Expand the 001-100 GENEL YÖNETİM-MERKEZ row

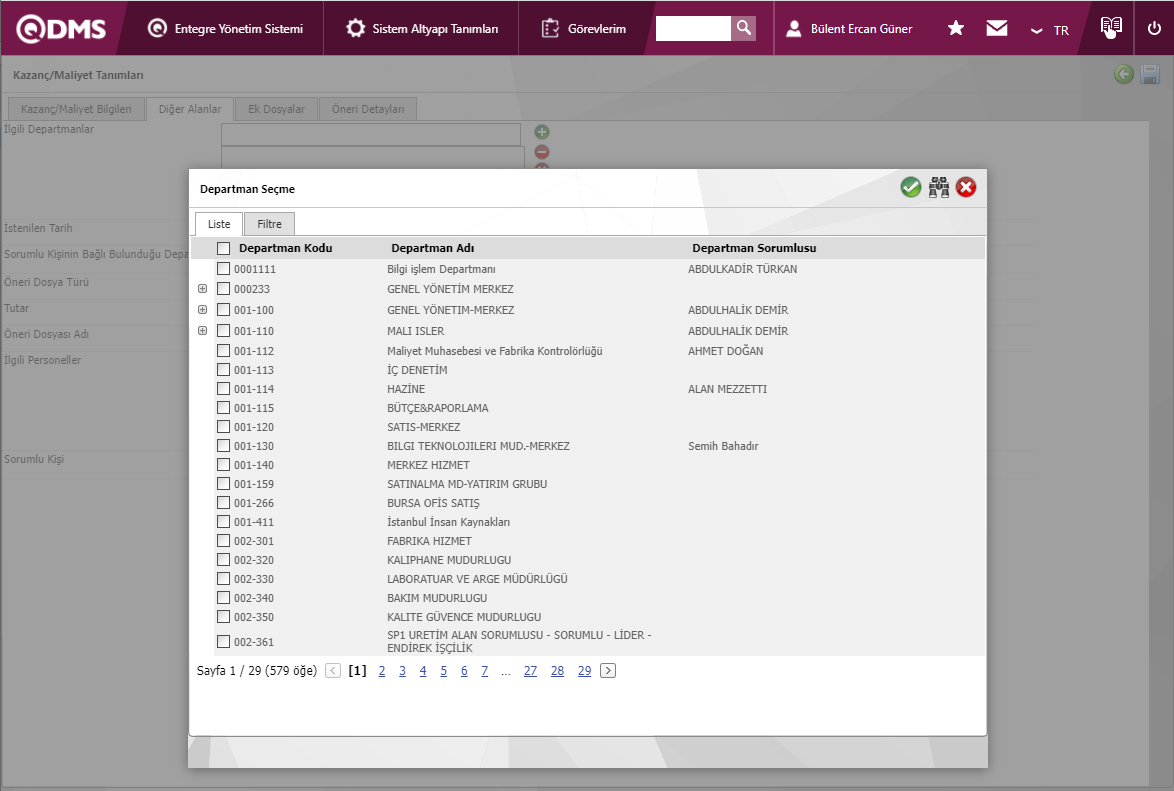tap(202, 309)
